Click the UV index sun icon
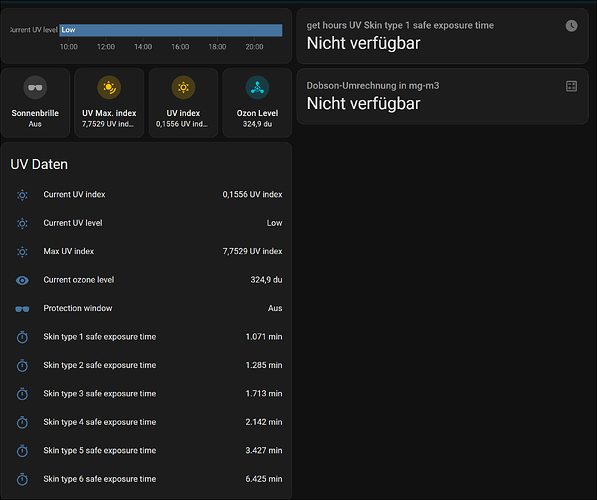This screenshot has height=500, width=597. pyautogui.click(x=183, y=88)
